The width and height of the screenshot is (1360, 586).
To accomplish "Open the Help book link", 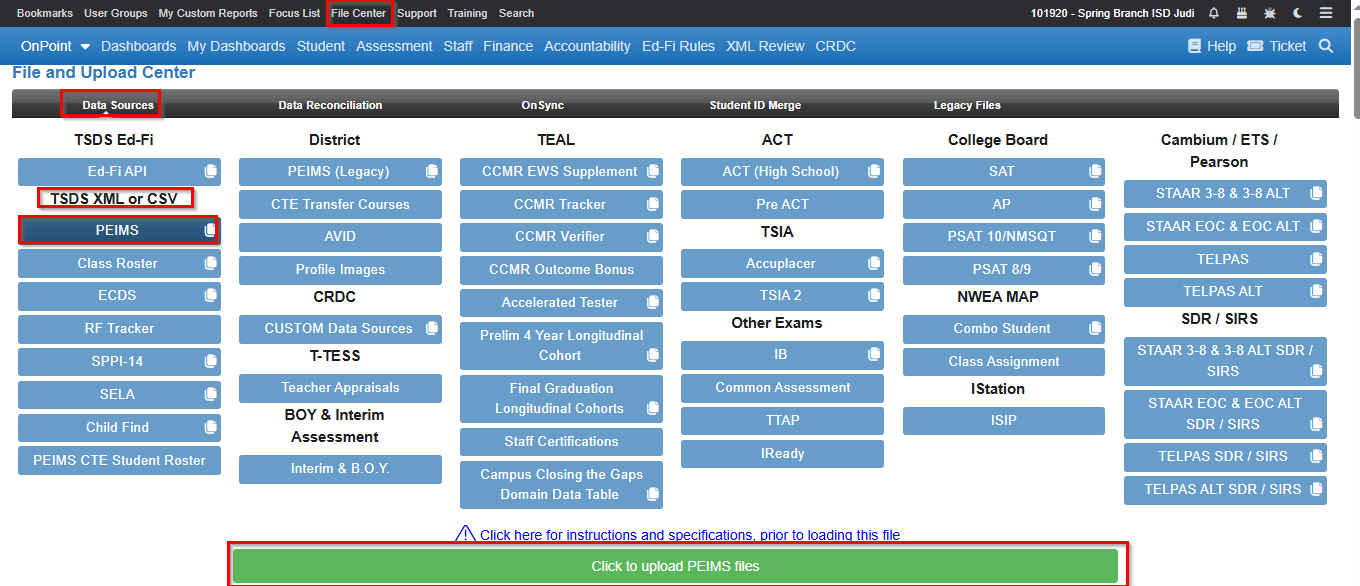I will pyautogui.click(x=1212, y=46).
